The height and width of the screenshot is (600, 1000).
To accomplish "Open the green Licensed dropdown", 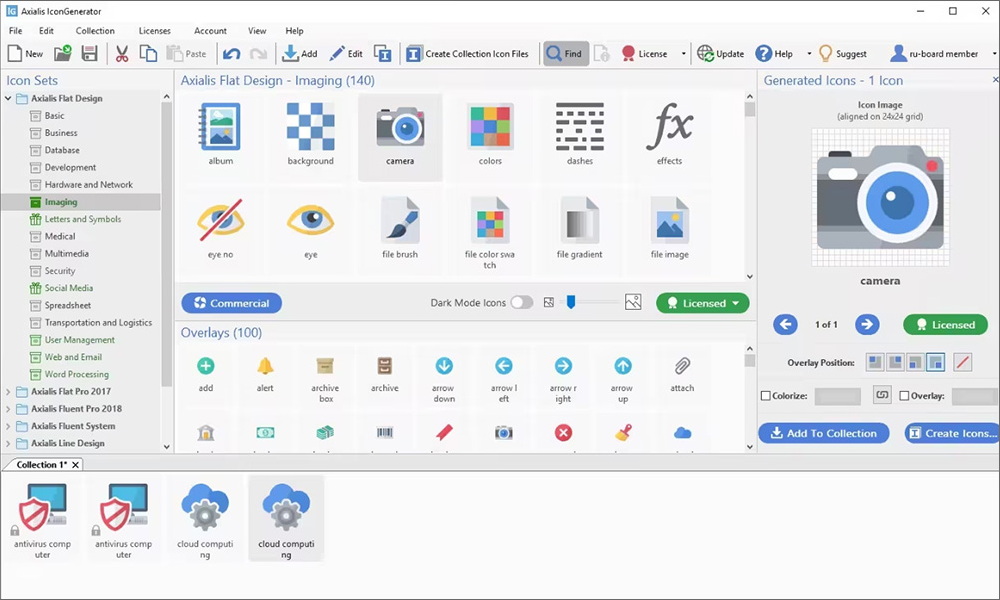I will click(734, 303).
